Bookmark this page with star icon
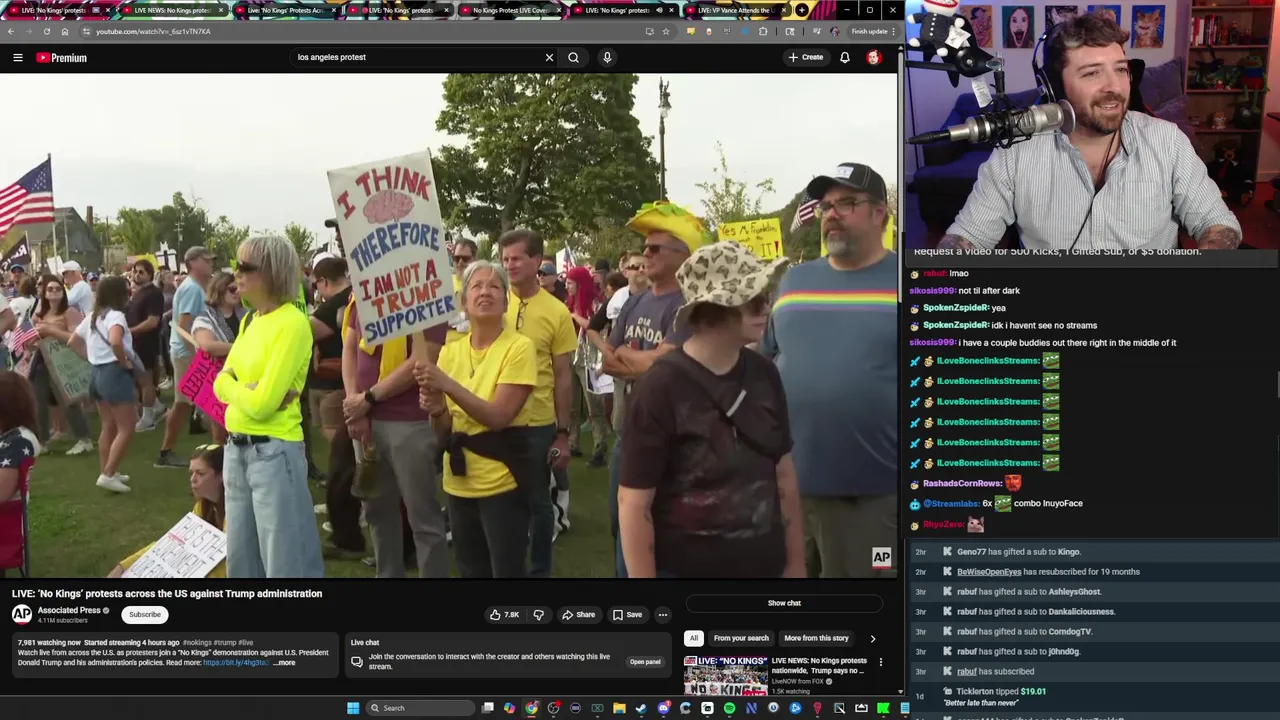The height and width of the screenshot is (720, 1280). coord(666,31)
